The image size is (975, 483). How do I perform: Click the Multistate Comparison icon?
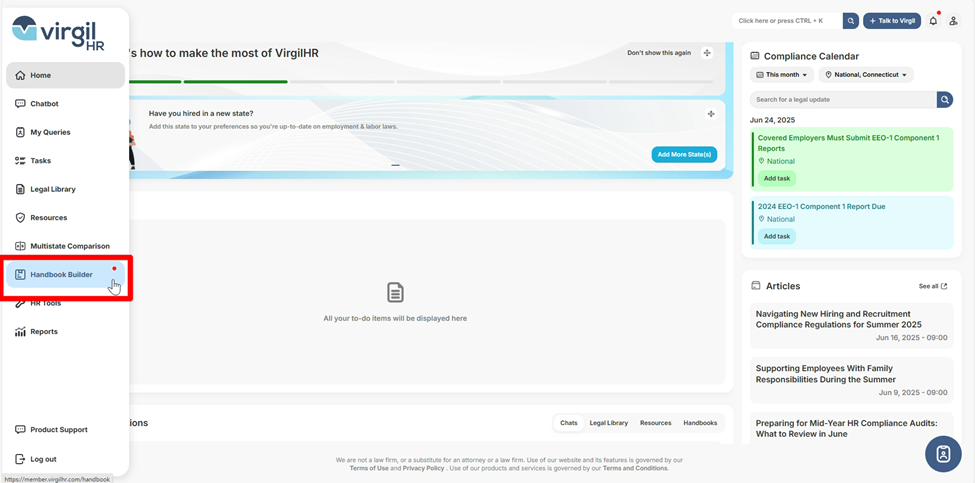tap(20, 246)
